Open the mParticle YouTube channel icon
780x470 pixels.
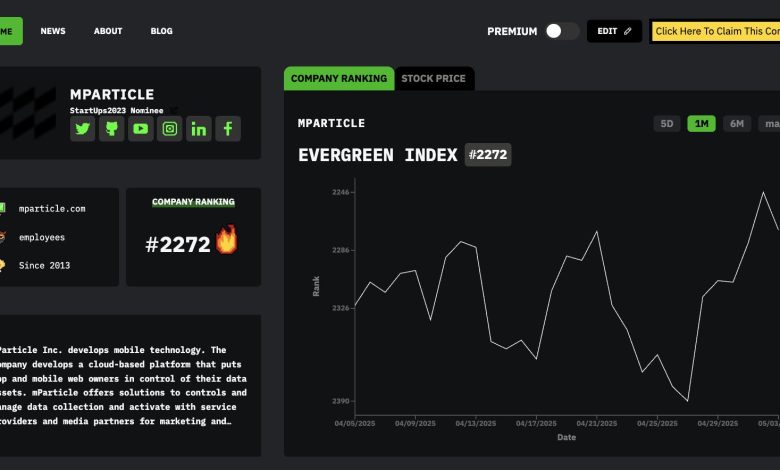point(141,129)
